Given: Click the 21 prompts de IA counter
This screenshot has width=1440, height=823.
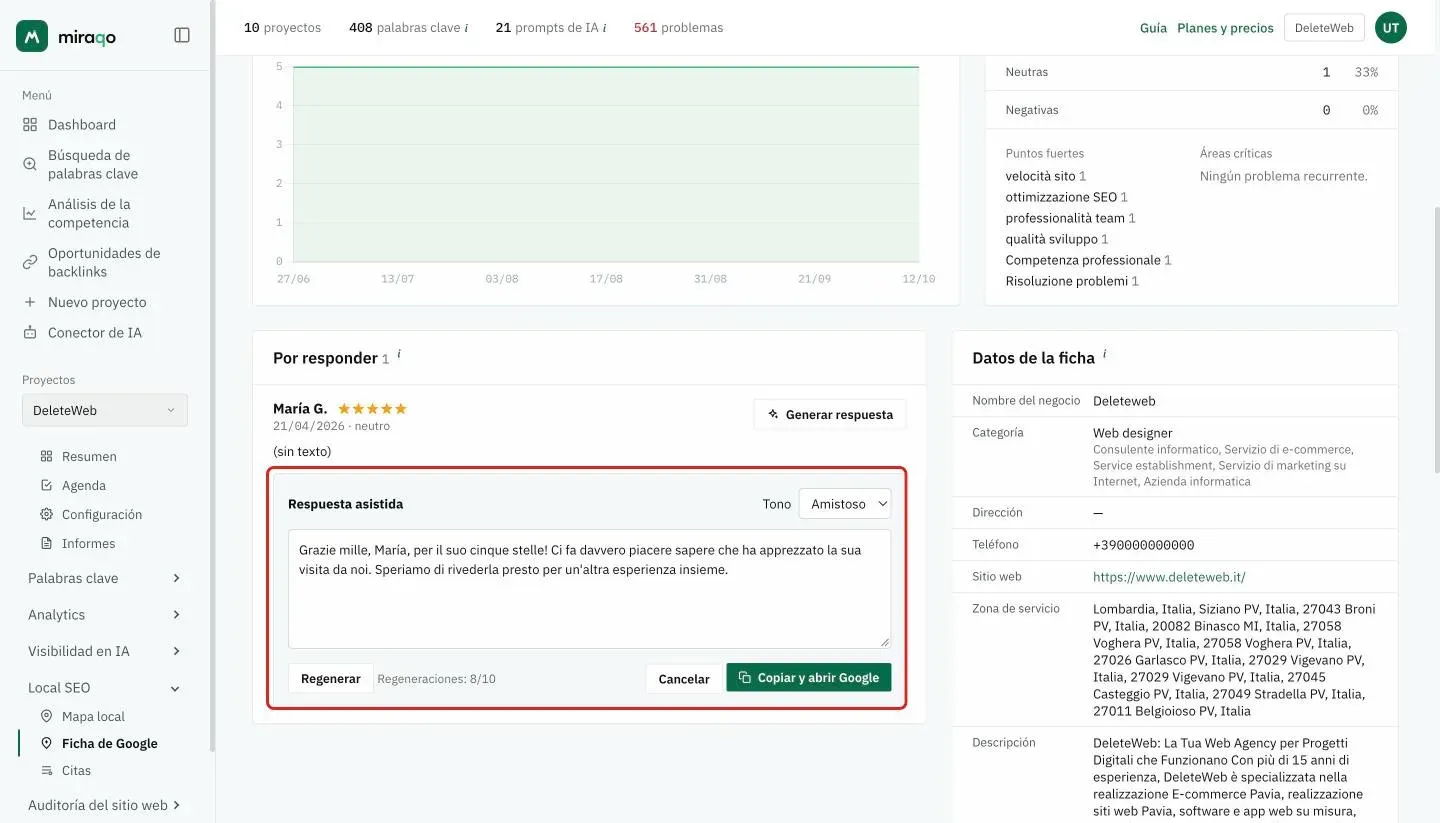Looking at the screenshot, I should 550,28.
